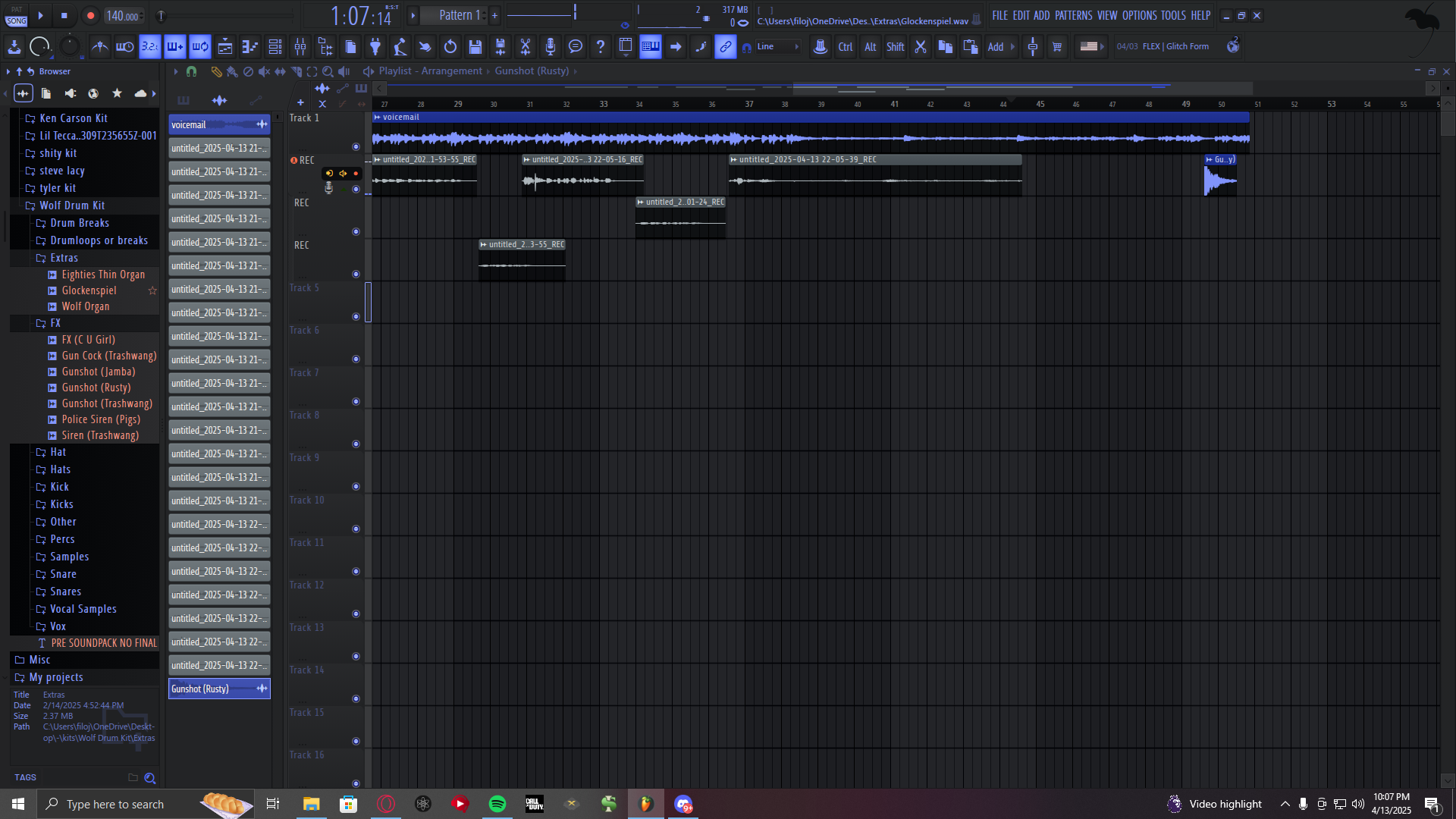Mute Track 5 using its dot
This screenshot has height=819, width=1456.
click(356, 317)
